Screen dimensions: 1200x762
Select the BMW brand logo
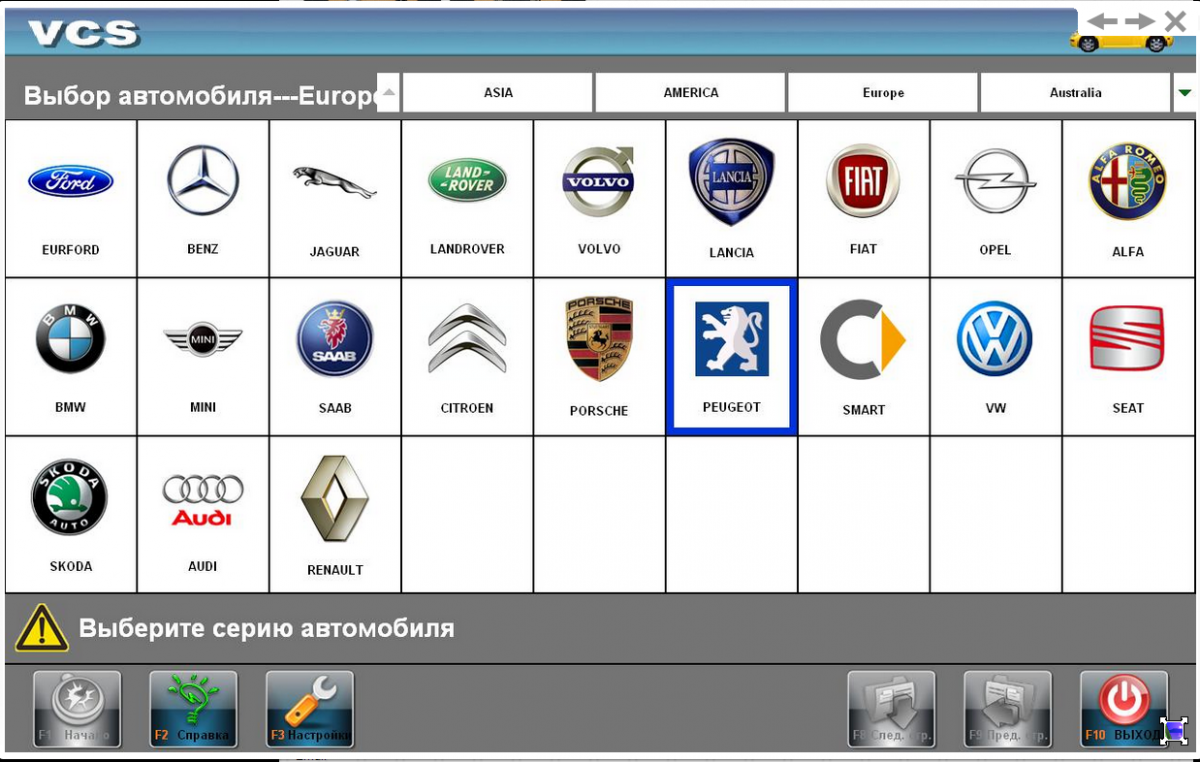pos(71,357)
